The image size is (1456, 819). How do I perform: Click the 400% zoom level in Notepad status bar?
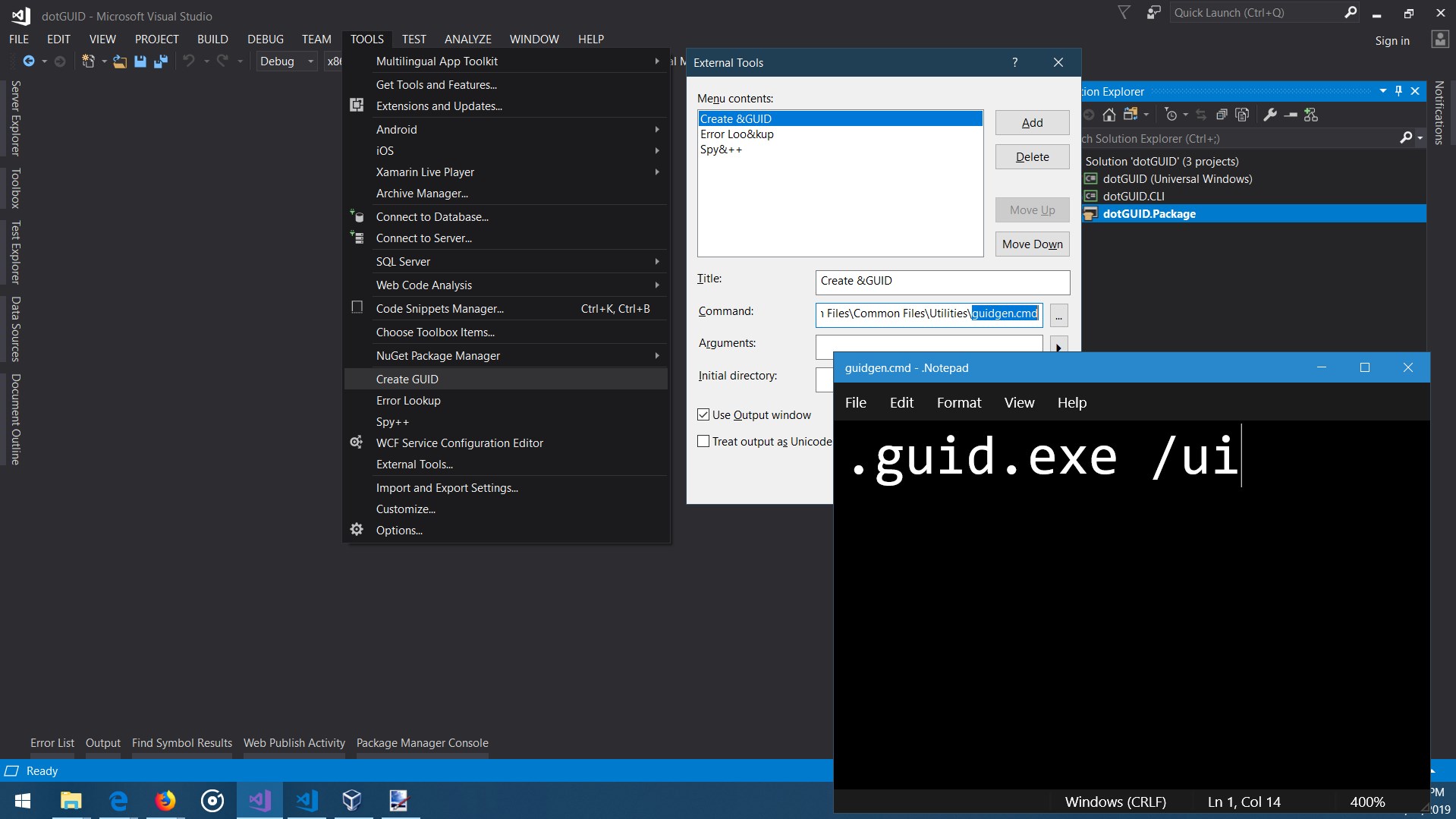click(x=1367, y=802)
